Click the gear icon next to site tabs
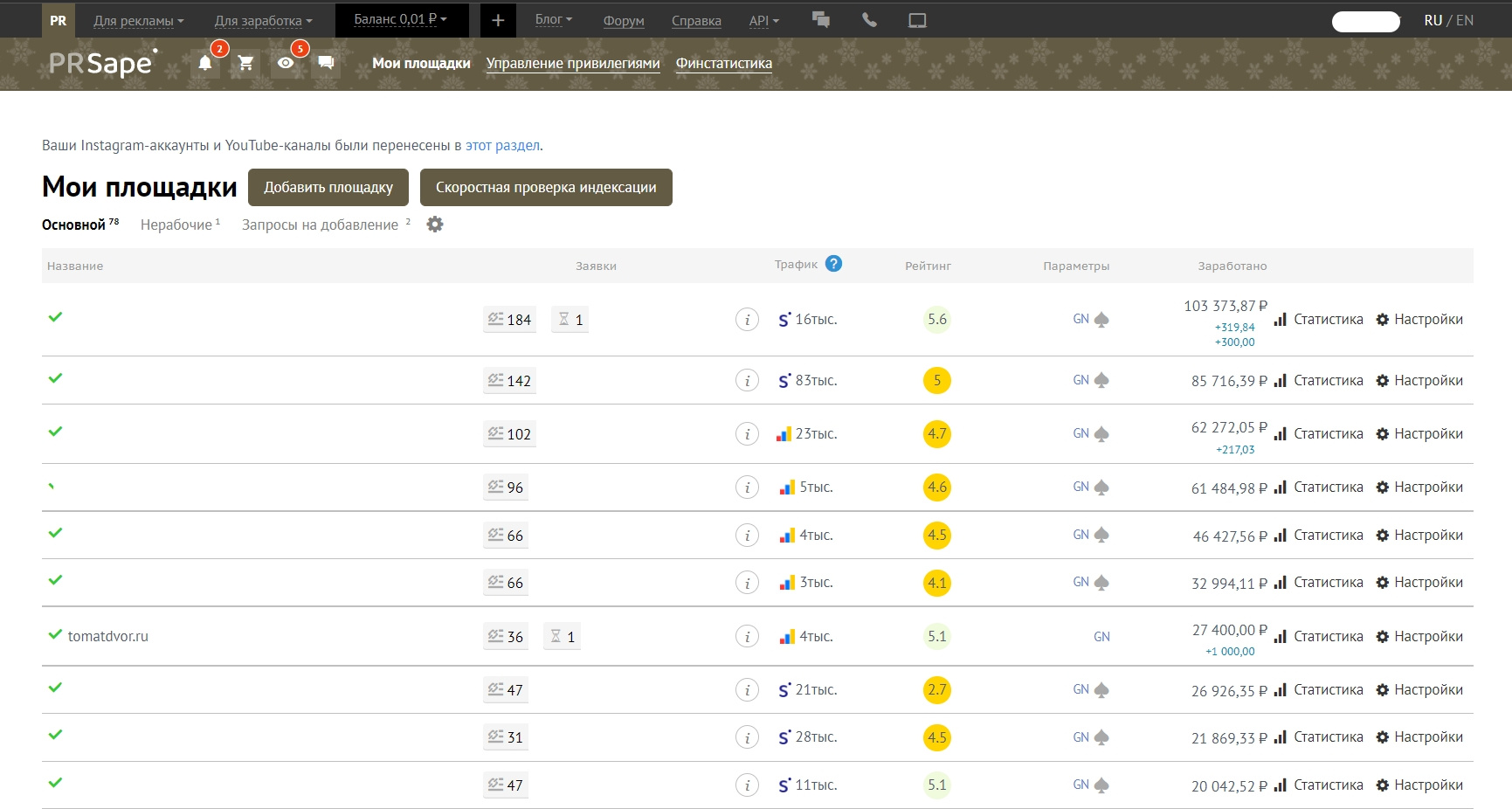Image resolution: width=1512 pixels, height=809 pixels. 435,225
